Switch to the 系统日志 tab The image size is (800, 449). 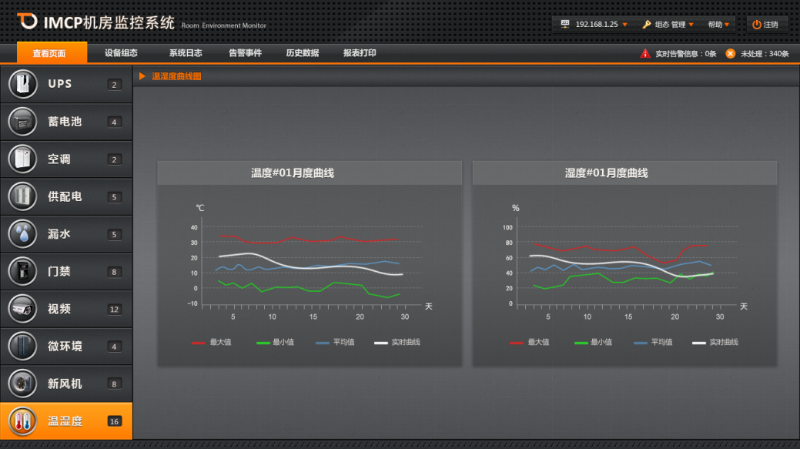pos(185,53)
